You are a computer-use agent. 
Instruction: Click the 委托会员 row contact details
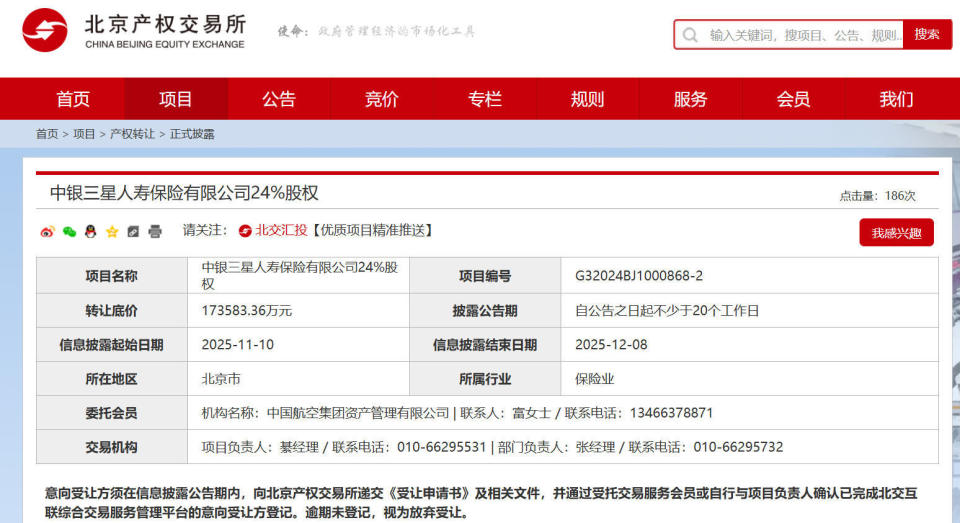coord(457,413)
